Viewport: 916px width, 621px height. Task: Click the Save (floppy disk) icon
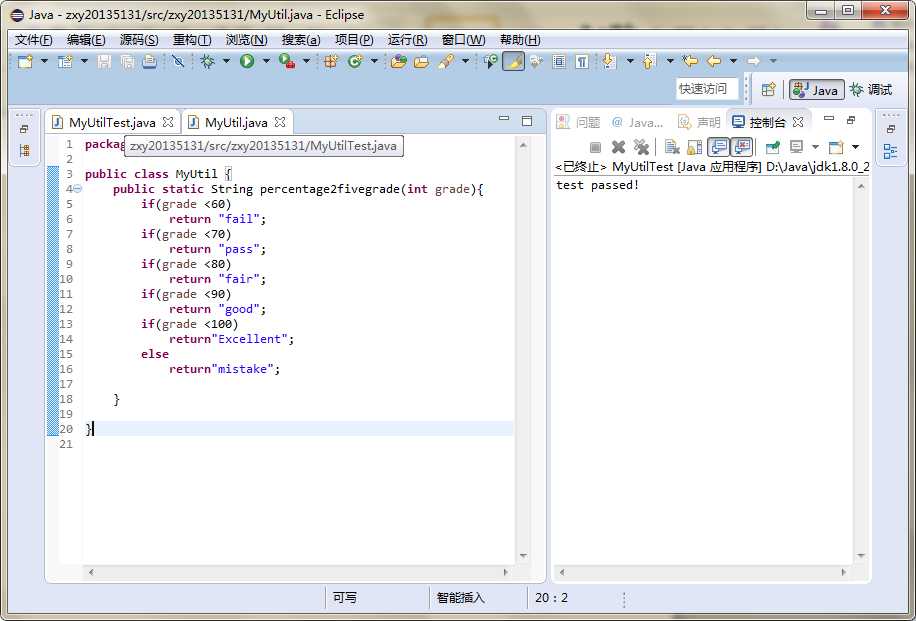point(104,61)
